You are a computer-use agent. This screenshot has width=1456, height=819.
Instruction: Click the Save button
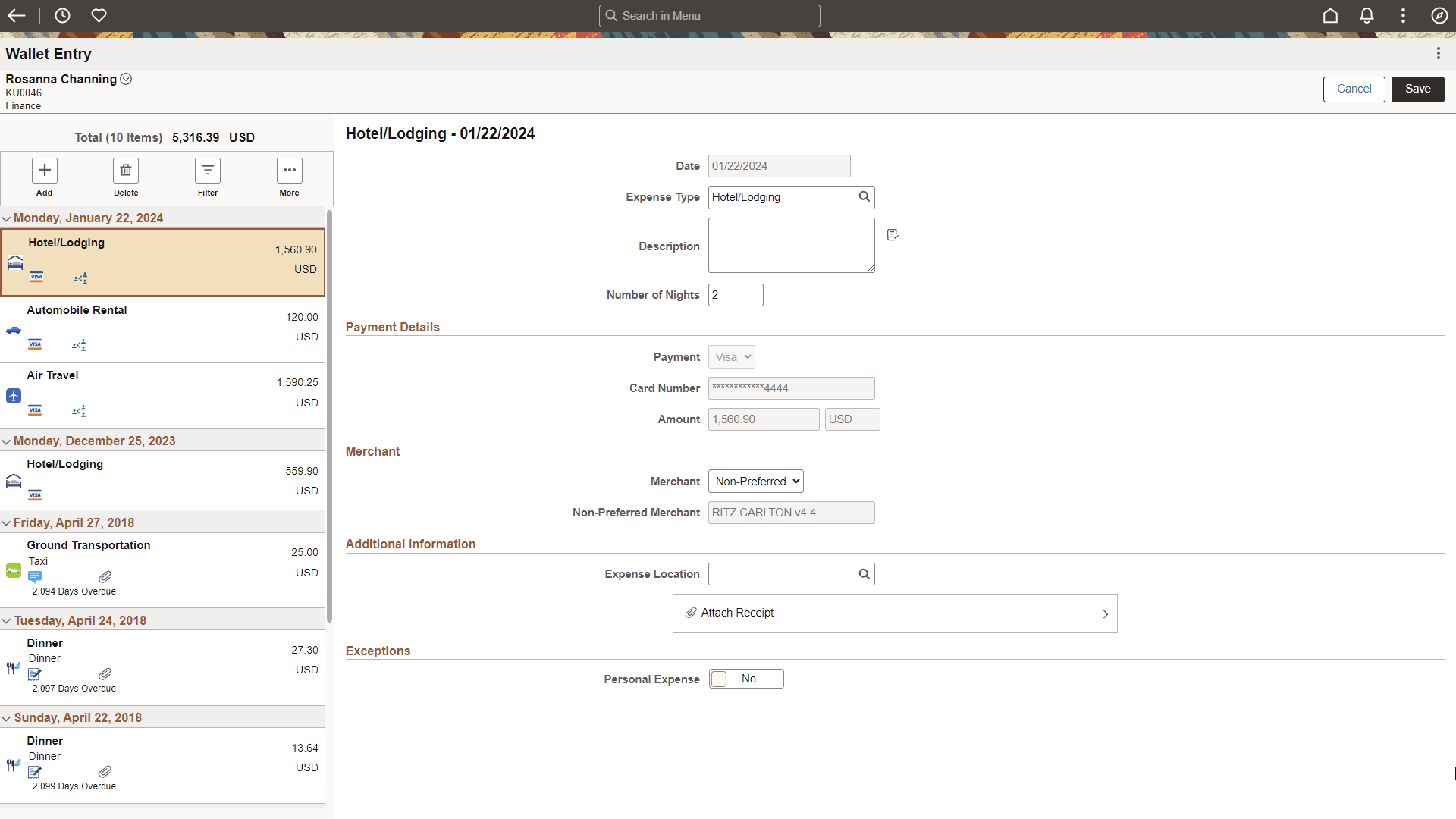point(1417,88)
